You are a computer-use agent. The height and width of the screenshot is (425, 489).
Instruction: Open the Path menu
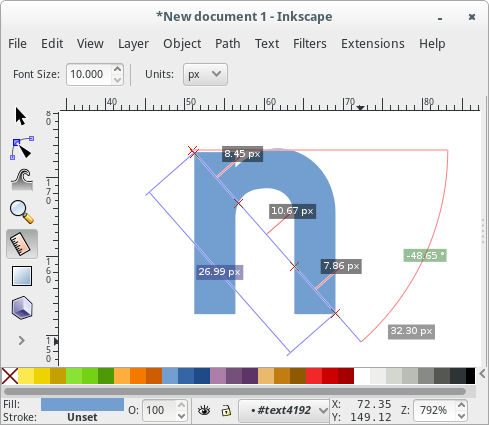point(228,44)
